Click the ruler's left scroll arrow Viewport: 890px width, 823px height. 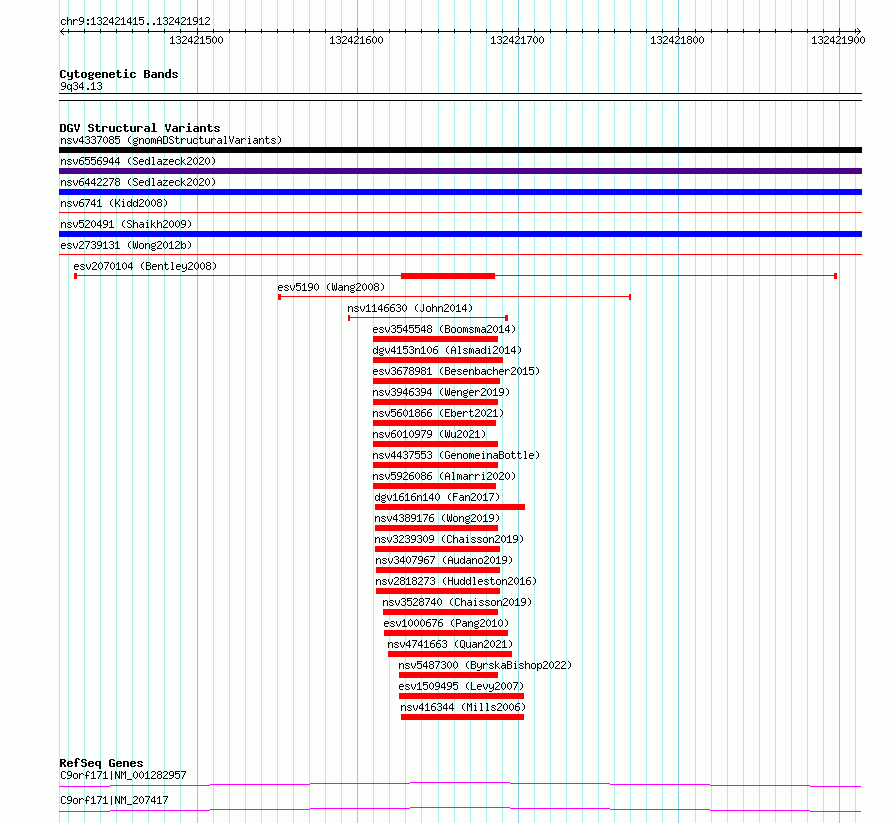pos(63,31)
